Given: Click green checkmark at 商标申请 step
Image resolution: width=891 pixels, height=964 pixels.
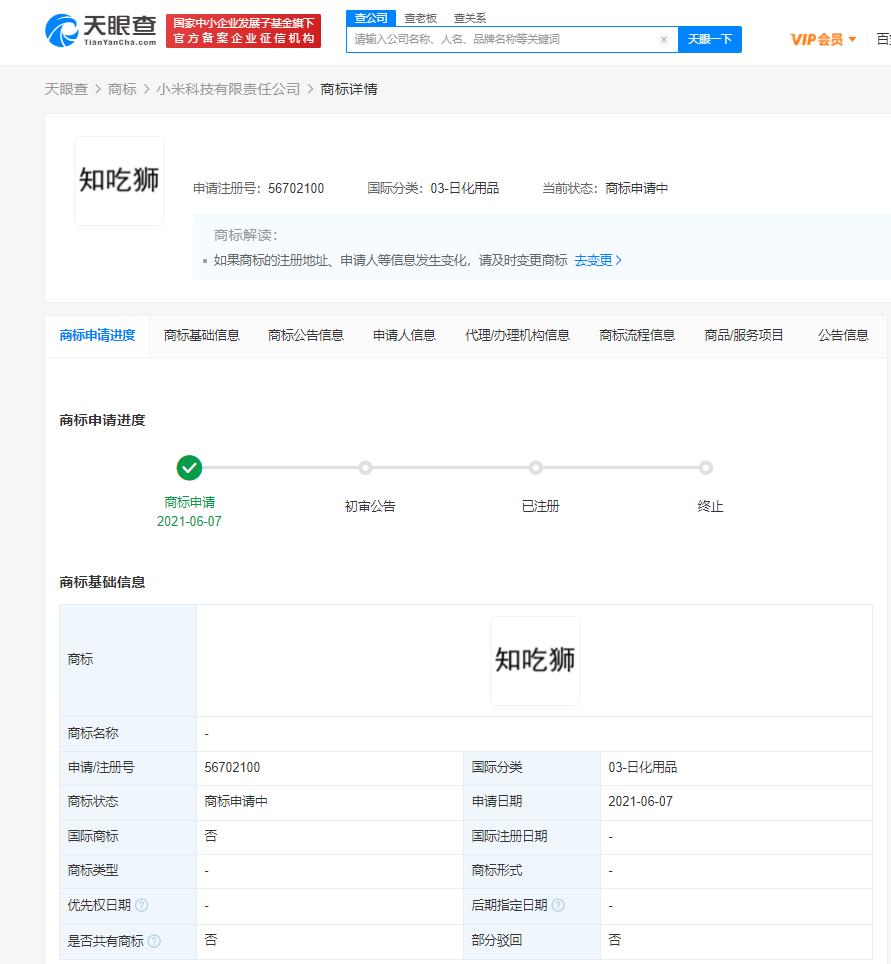Looking at the screenshot, I should coord(189,468).
